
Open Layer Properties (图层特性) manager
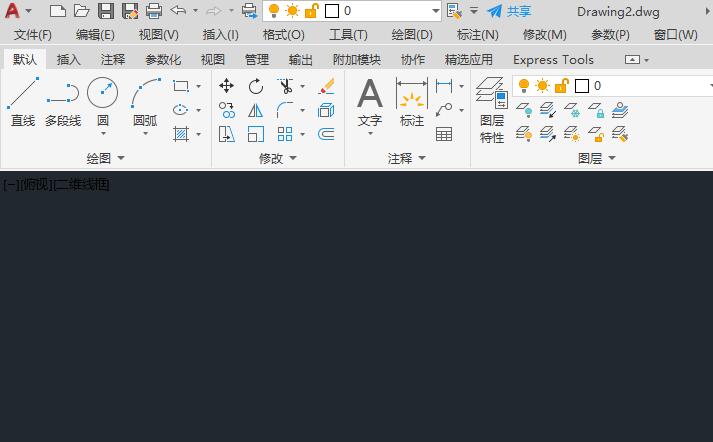tap(492, 110)
